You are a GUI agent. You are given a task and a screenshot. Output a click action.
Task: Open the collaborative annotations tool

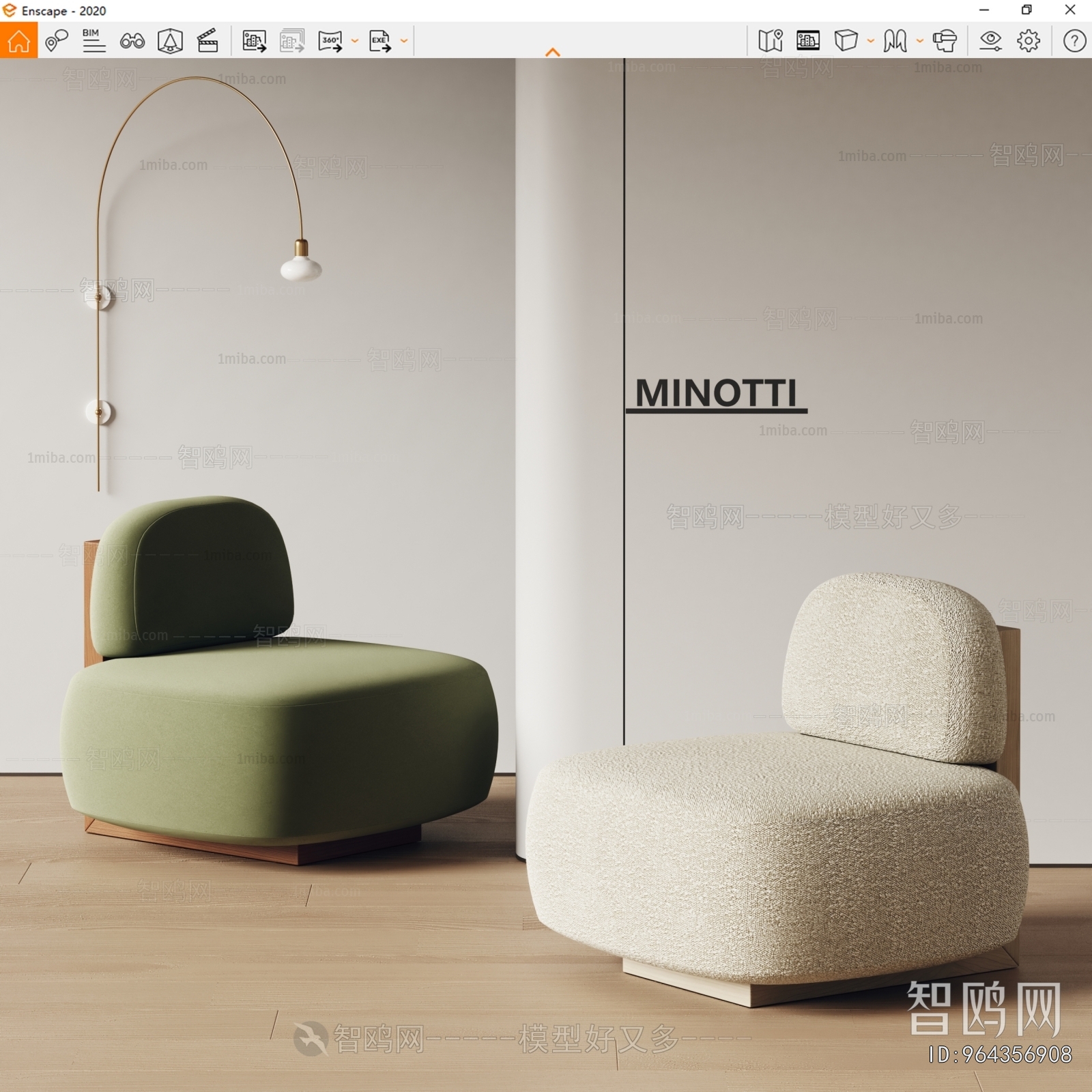click(x=57, y=41)
